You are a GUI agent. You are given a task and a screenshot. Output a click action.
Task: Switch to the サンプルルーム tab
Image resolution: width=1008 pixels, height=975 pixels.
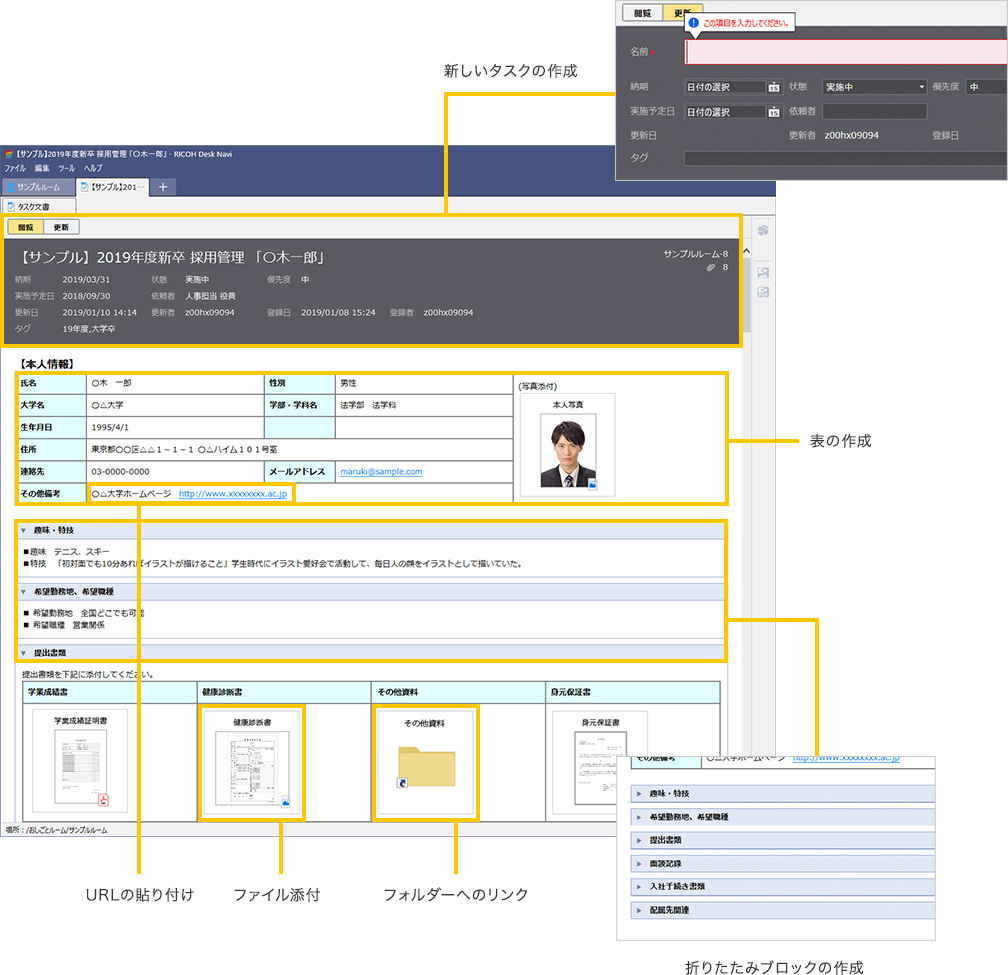click(36, 187)
